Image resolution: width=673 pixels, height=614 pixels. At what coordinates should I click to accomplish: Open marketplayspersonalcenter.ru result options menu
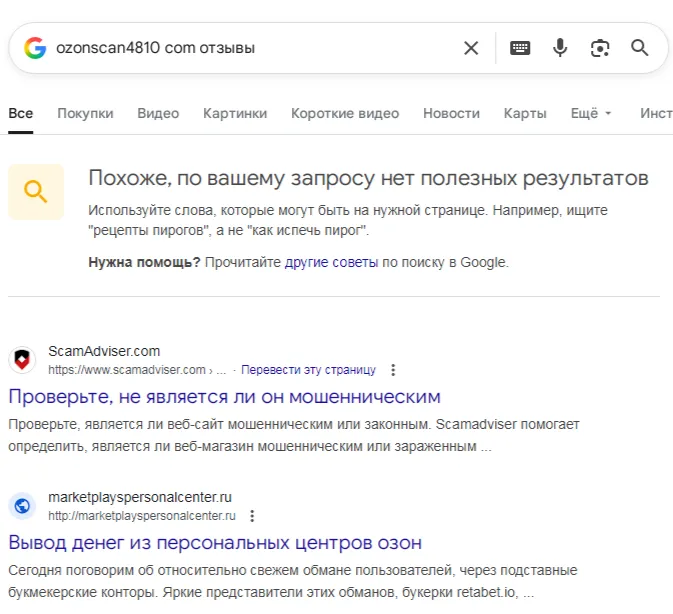[252, 516]
